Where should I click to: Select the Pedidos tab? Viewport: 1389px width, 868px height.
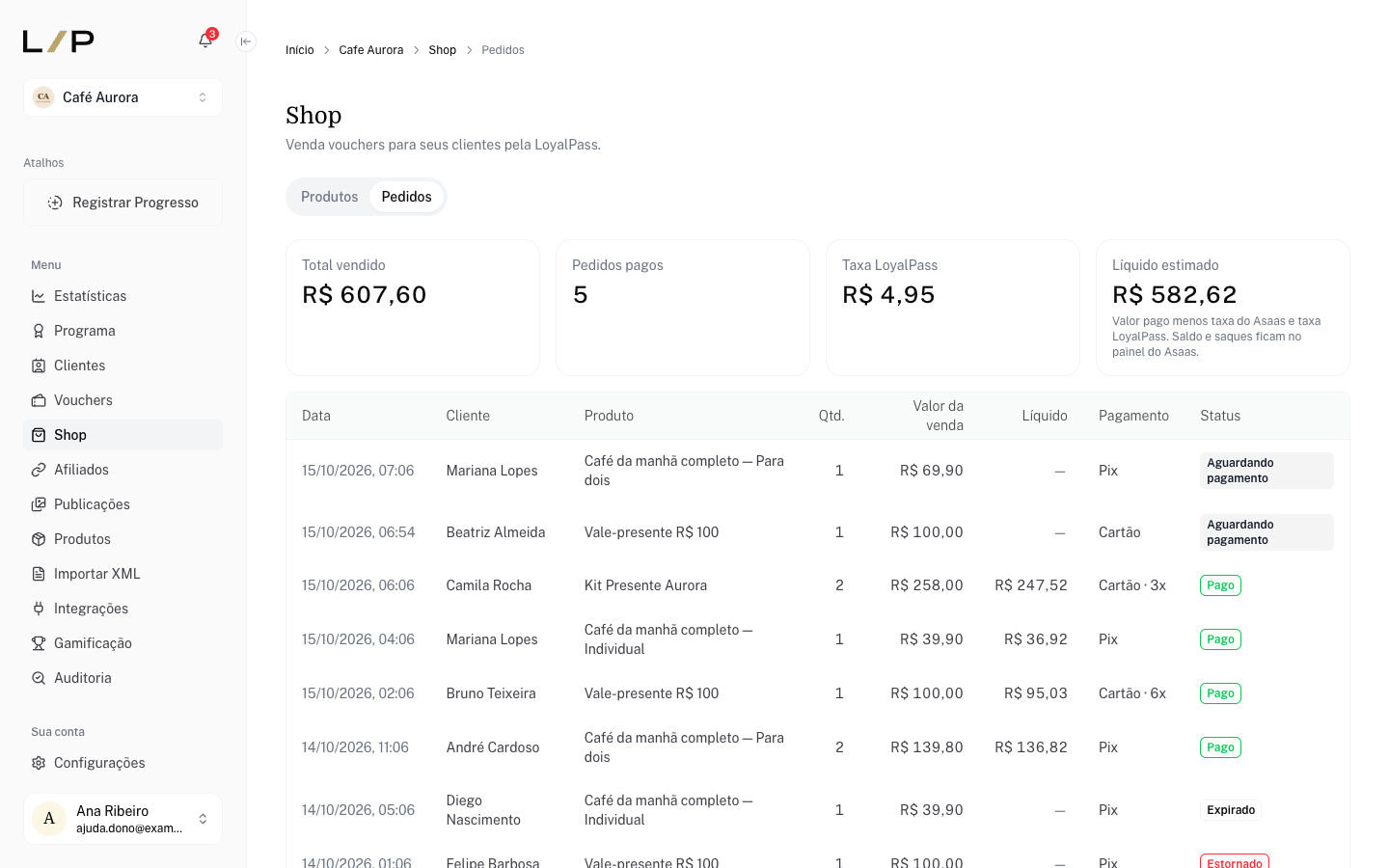(x=406, y=197)
